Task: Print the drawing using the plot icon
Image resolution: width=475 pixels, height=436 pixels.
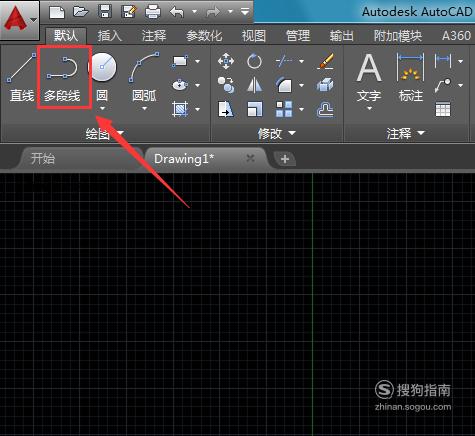Action: pos(153,12)
